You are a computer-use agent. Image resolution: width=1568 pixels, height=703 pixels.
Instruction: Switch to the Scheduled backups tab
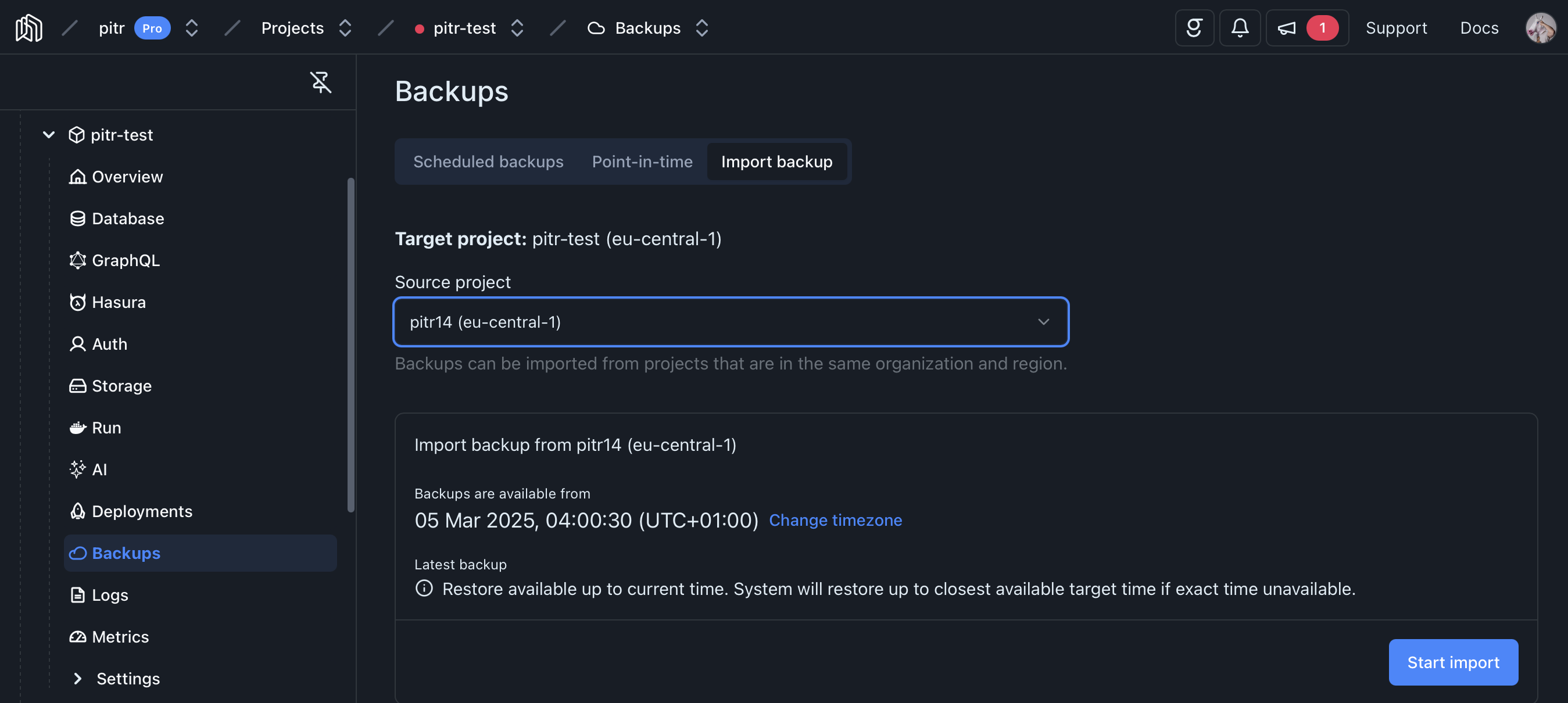coord(488,162)
